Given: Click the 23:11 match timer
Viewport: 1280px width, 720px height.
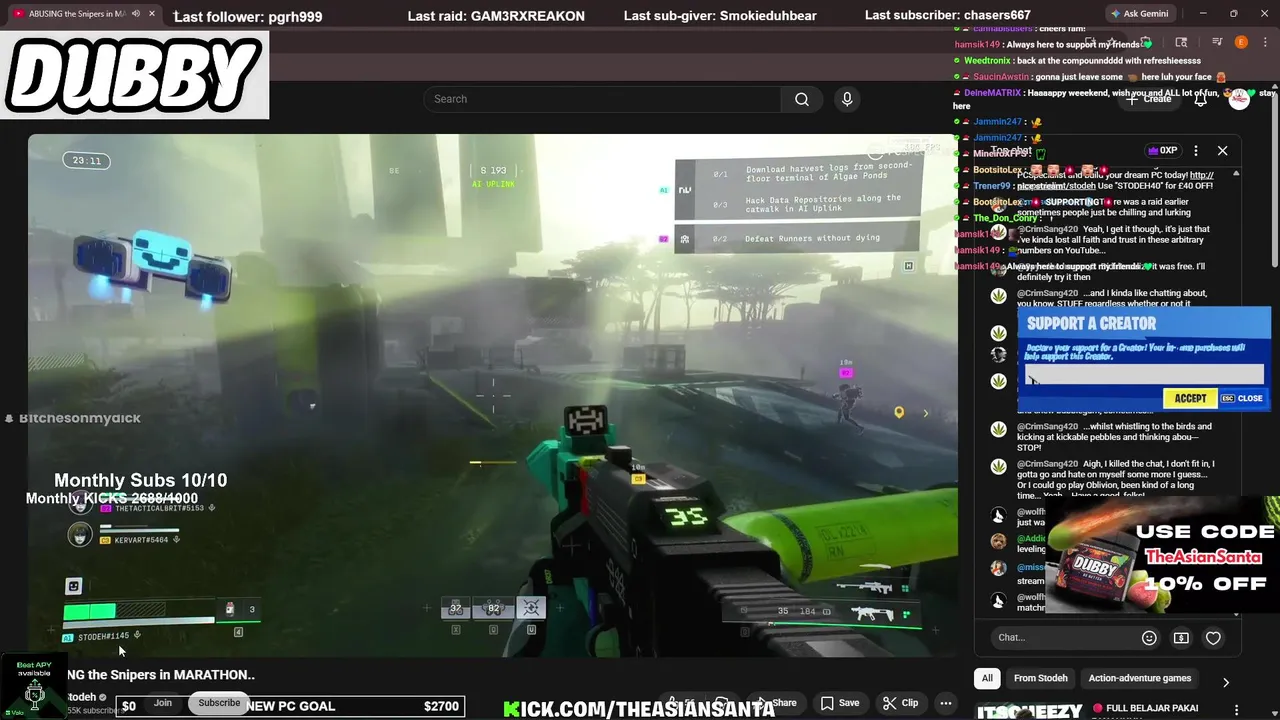Looking at the screenshot, I should (x=87, y=160).
